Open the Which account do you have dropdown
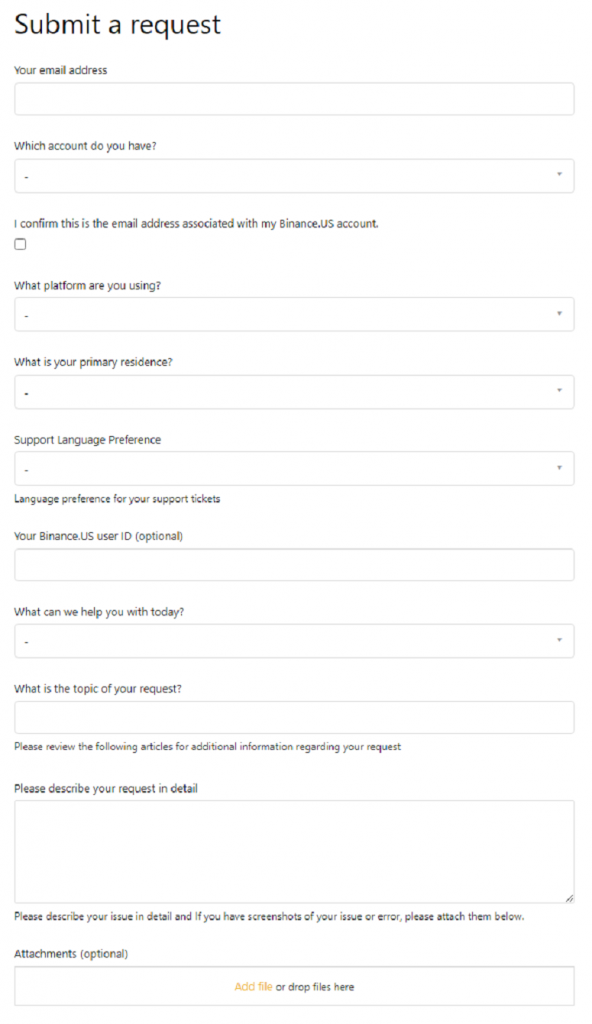The width and height of the screenshot is (592, 1024). click(294, 176)
